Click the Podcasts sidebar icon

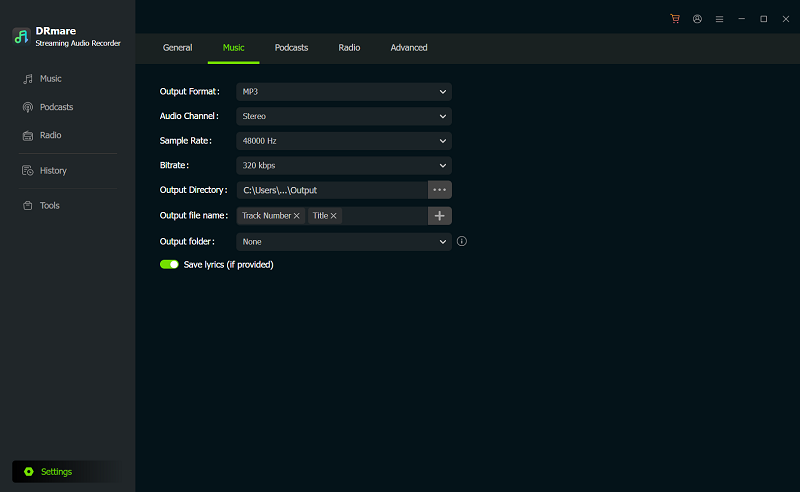tap(28, 107)
